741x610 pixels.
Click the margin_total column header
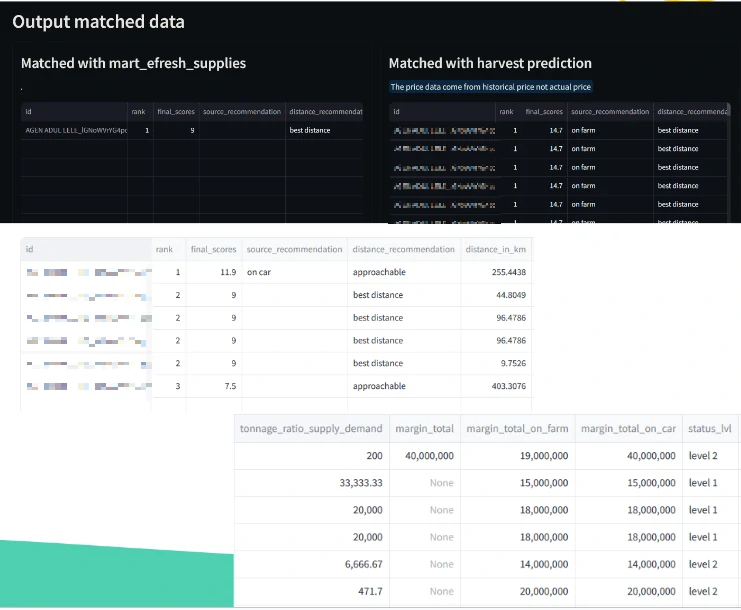(x=425, y=429)
